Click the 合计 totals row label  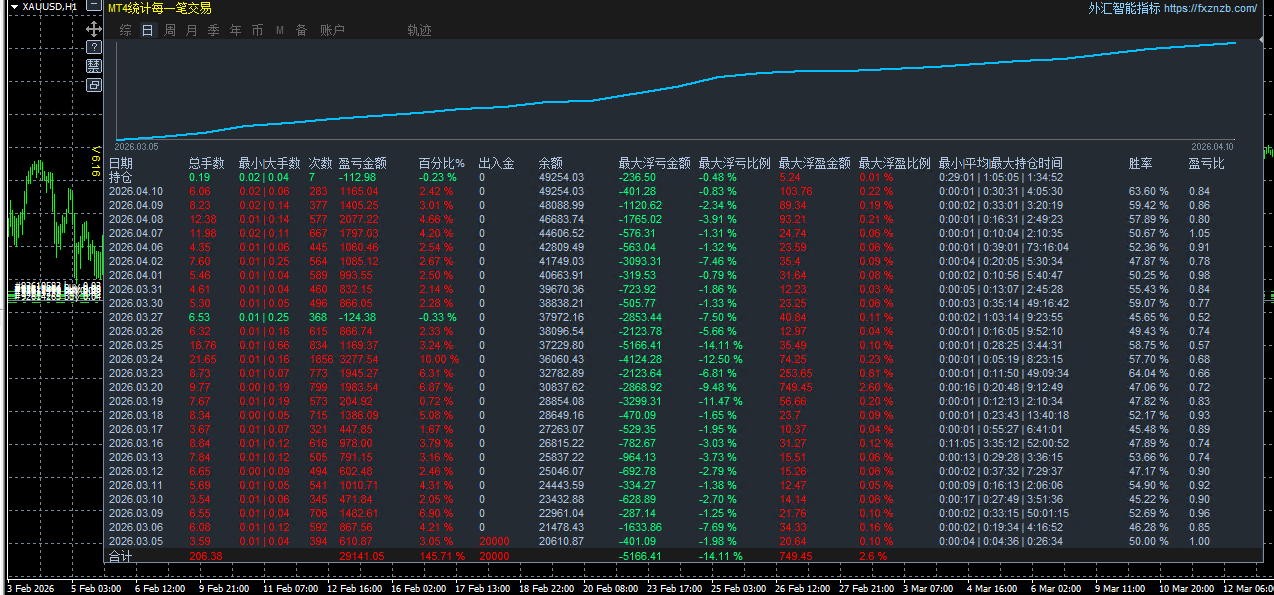click(120, 555)
